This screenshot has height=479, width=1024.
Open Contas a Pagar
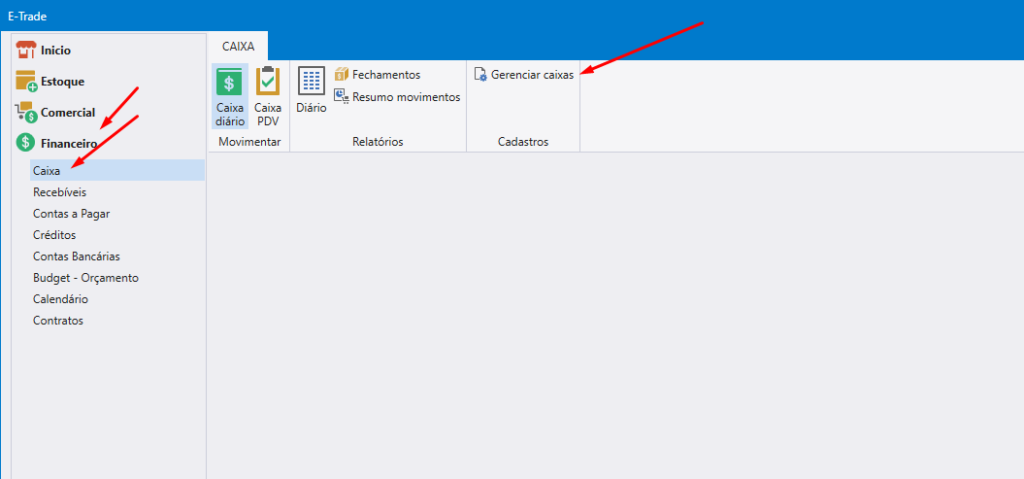(x=71, y=213)
